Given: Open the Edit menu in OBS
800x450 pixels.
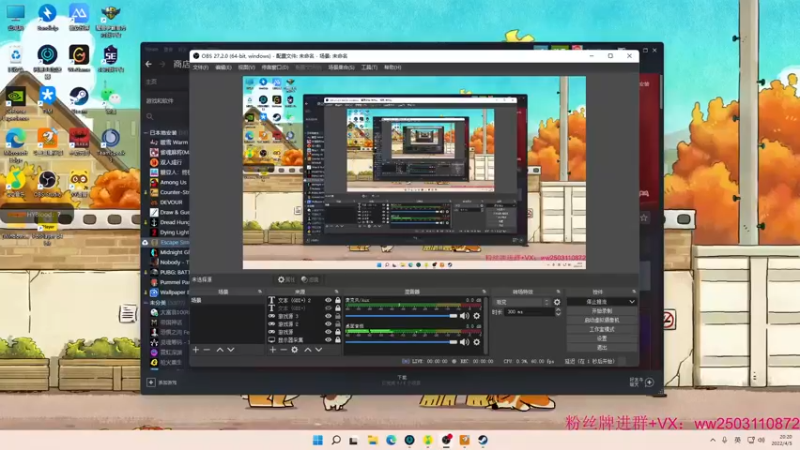Looking at the screenshot, I should (223, 67).
